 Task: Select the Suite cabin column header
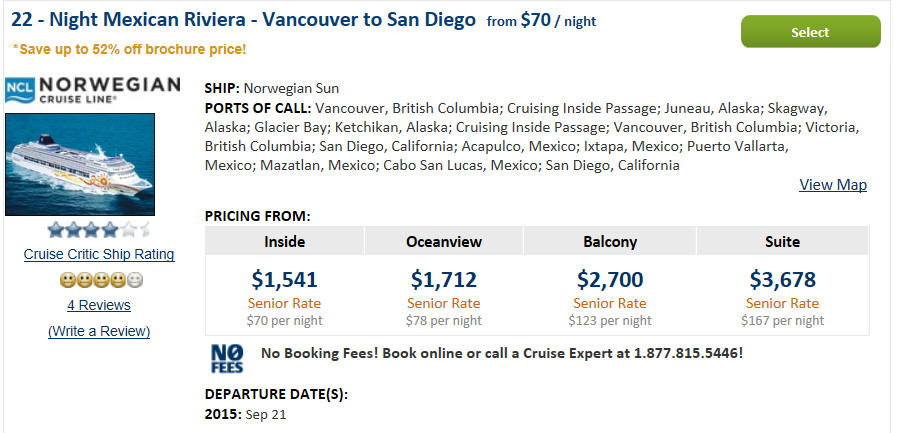(x=783, y=241)
